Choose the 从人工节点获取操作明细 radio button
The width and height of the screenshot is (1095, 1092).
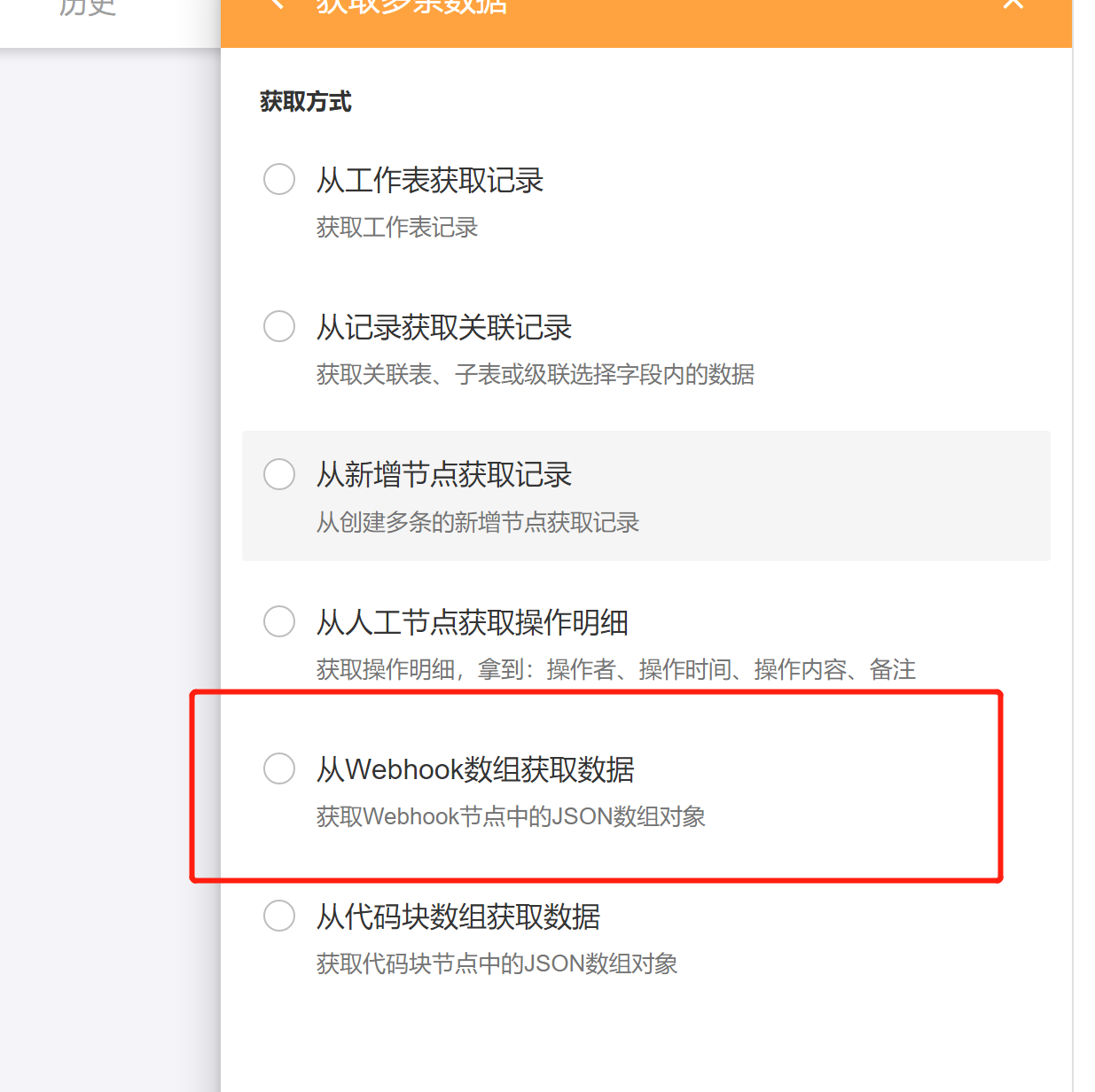tap(279, 621)
